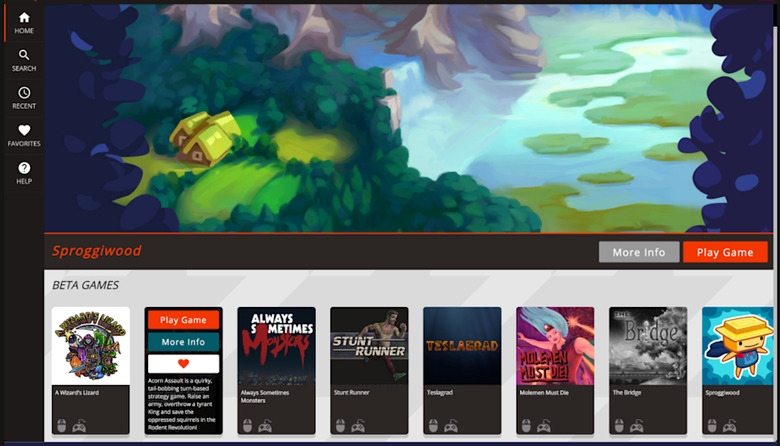Click the gamepad icon under The Bridge
Screen dimensions: 780x446
pos(637,425)
